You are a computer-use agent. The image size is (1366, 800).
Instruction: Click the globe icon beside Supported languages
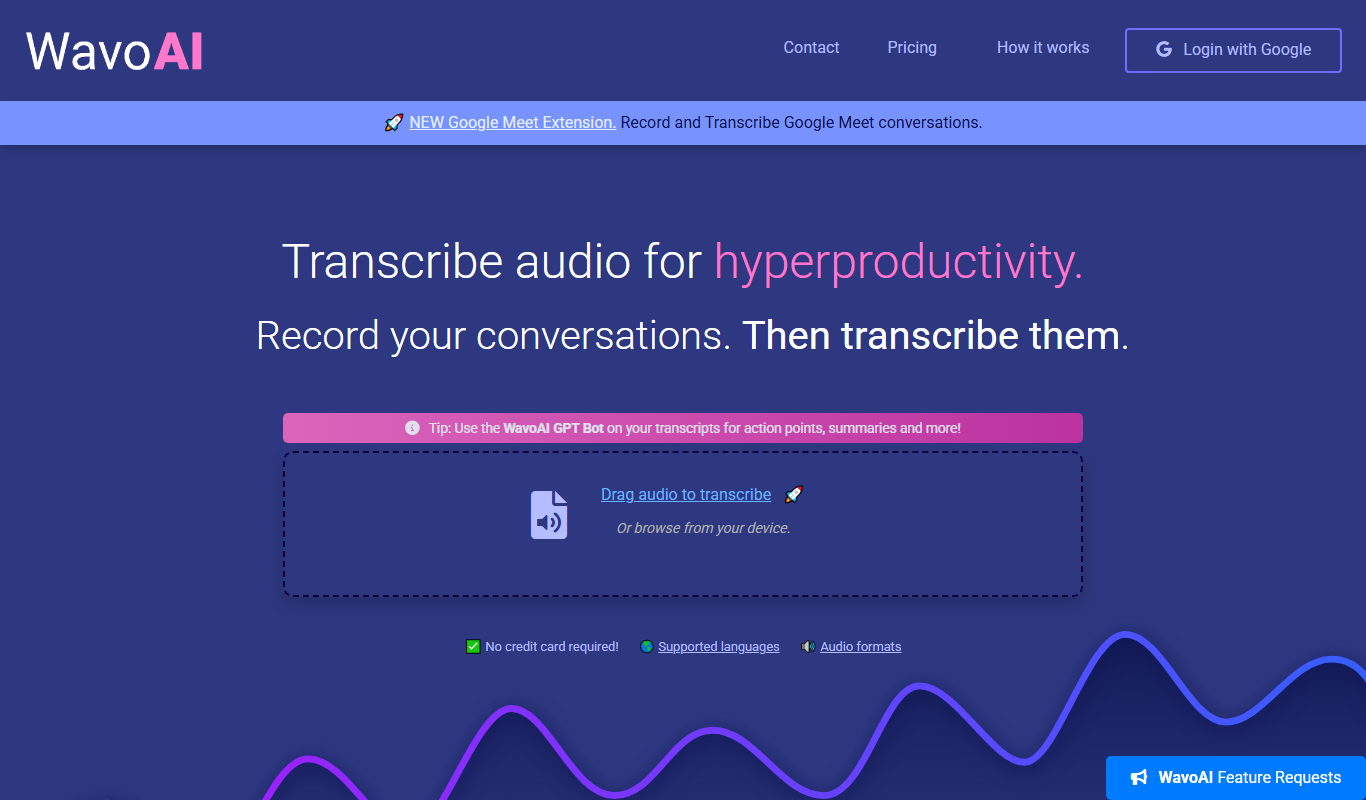click(646, 647)
